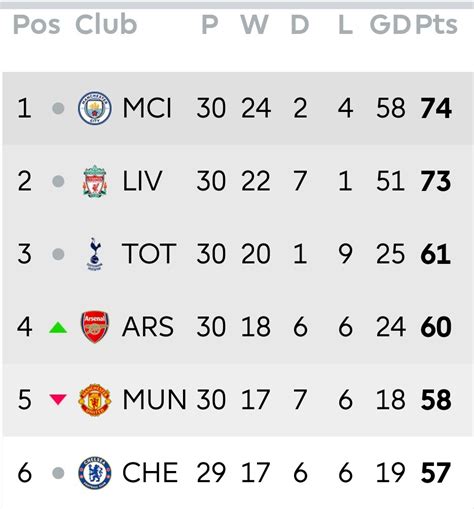Click the Liverpool club crest
Viewport: 474px width, 509px height.
95,181
